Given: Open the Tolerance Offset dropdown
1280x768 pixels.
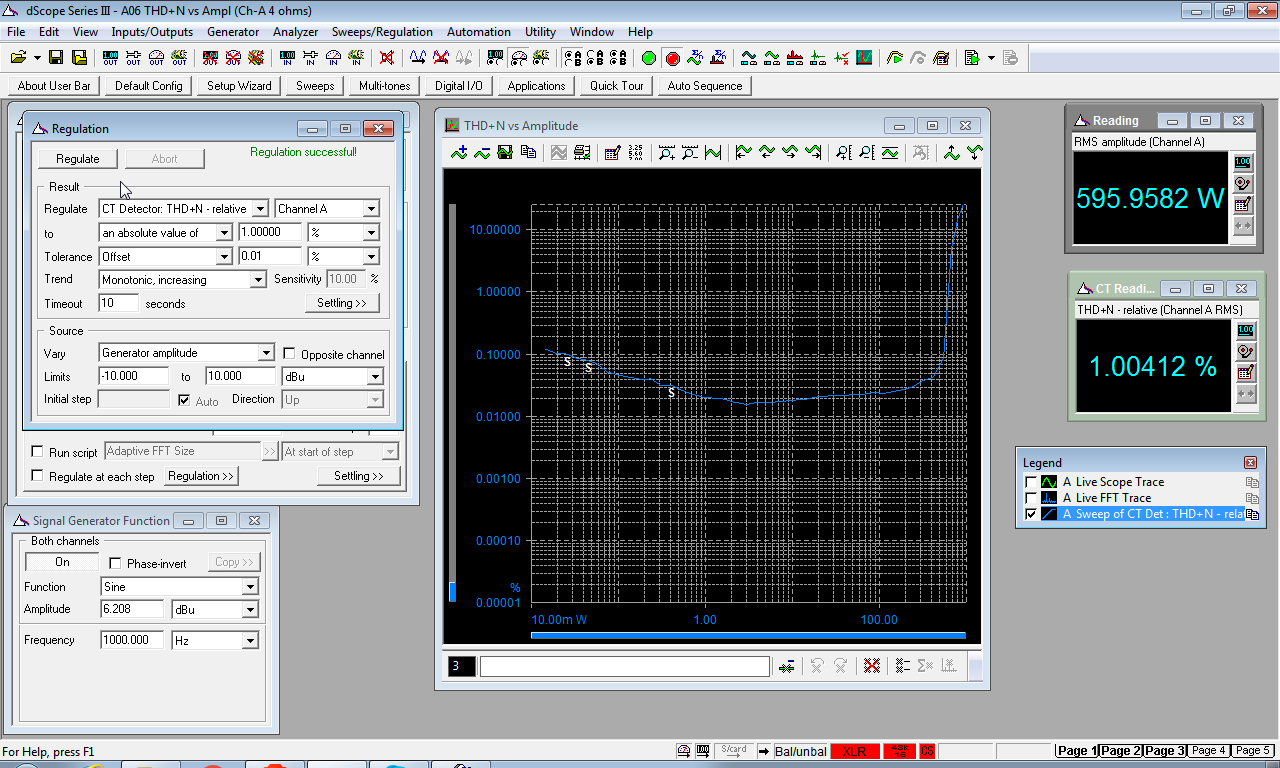Looking at the screenshot, I should pos(224,257).
